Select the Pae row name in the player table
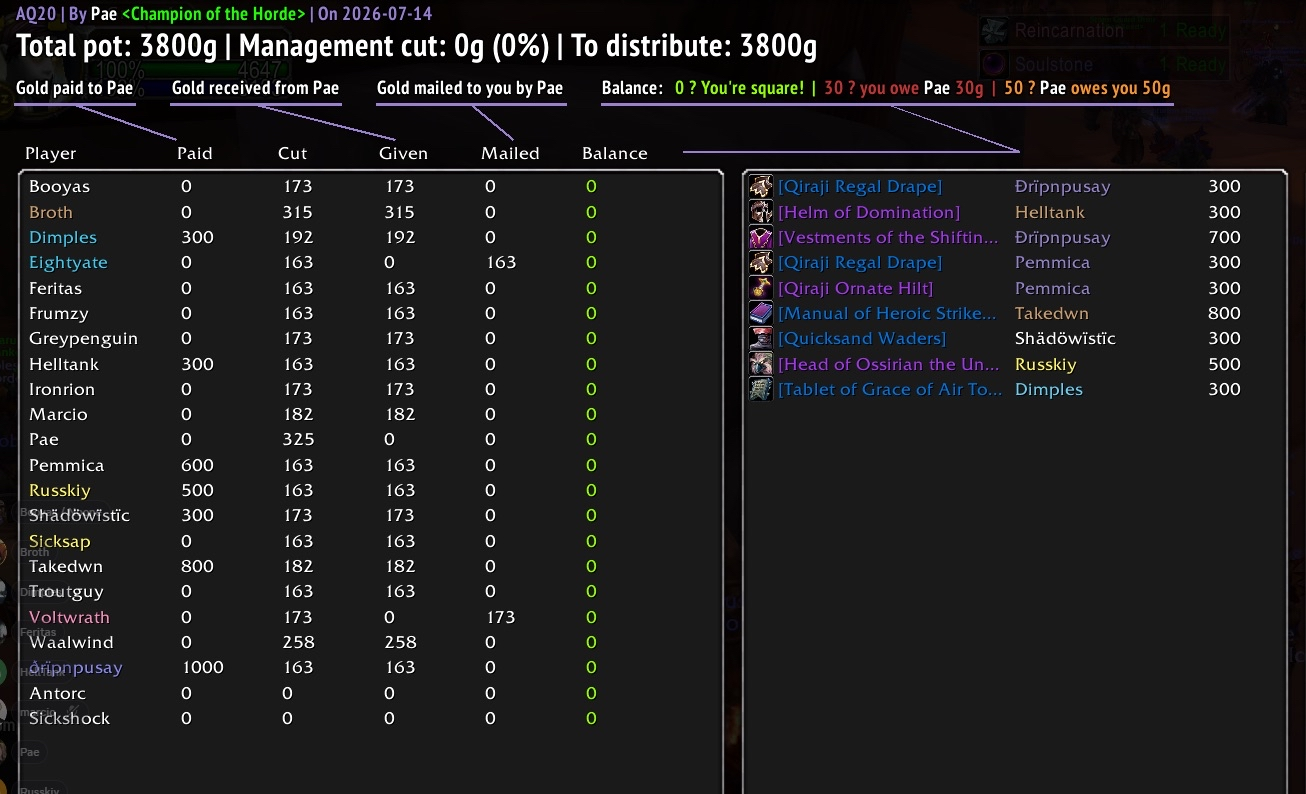Viewport: 1306px width, 794px height. pos(44,439)
